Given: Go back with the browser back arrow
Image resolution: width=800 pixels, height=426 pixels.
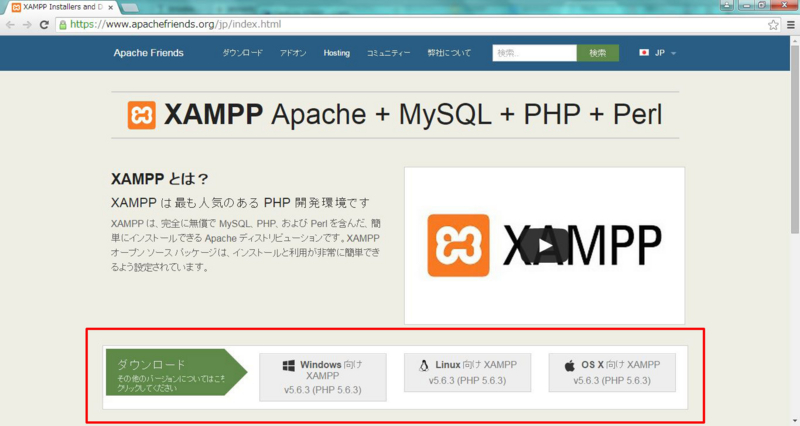Looking at the screenshot, I should point(10,24).
